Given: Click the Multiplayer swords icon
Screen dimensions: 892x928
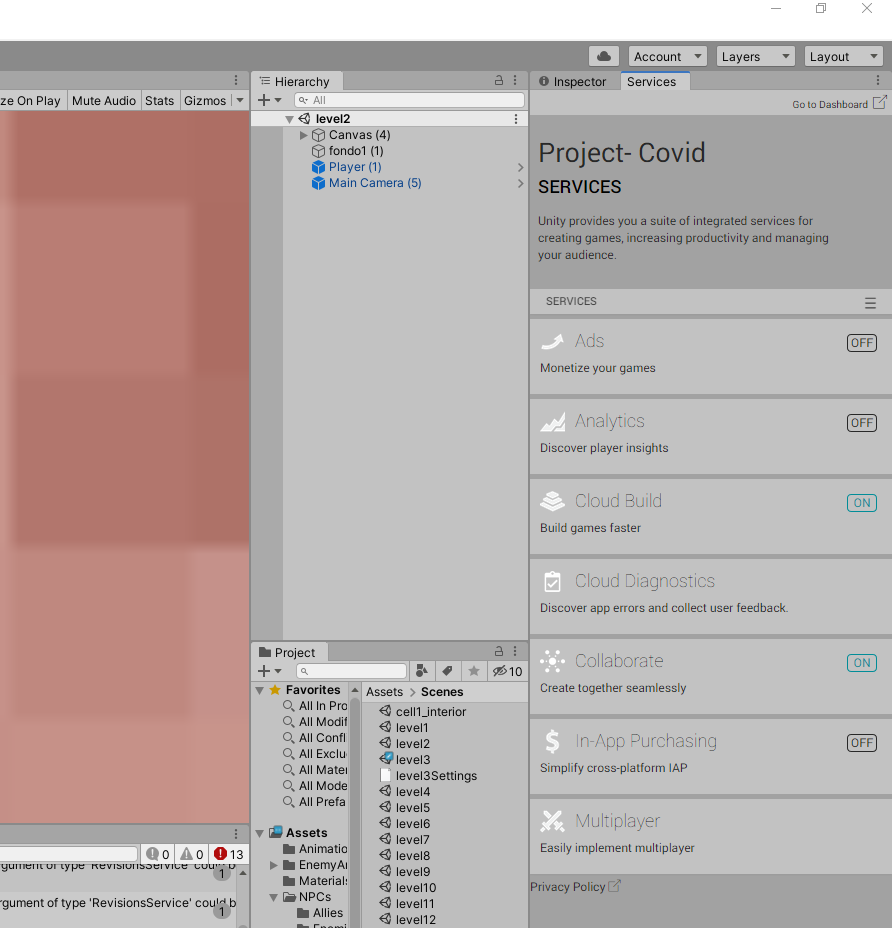Looking at the screenshot, I should (553, 821).
